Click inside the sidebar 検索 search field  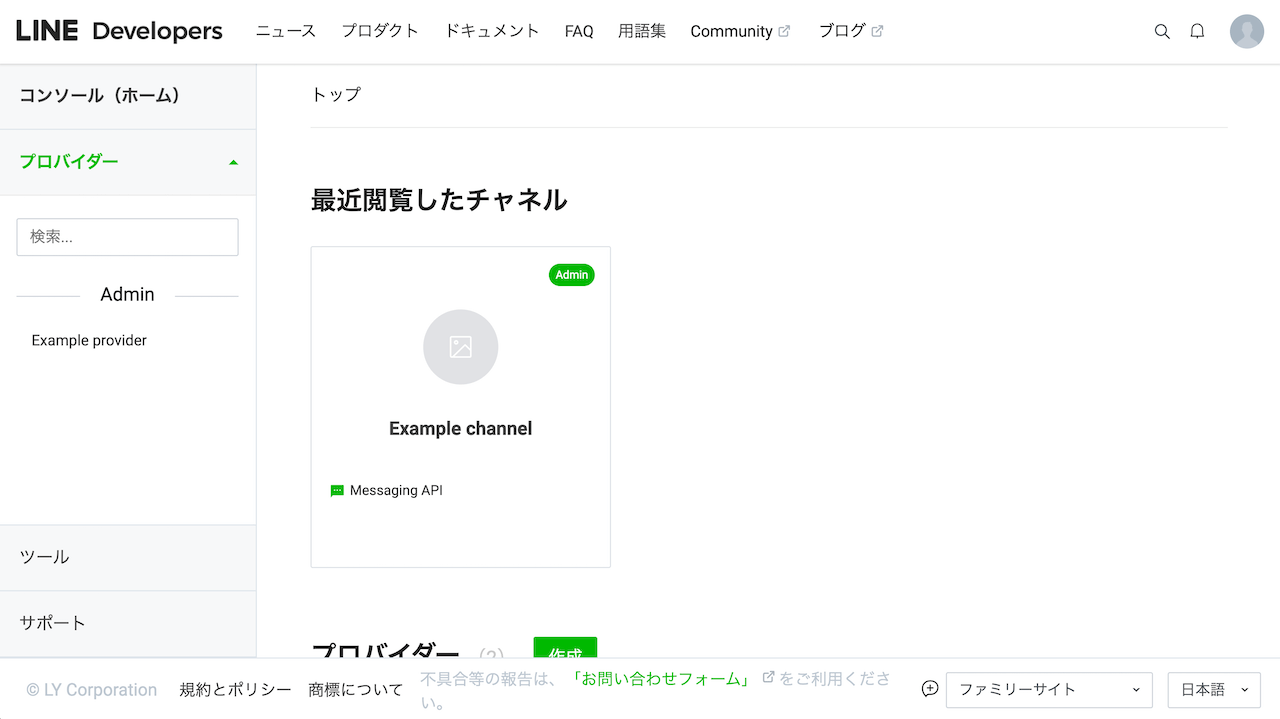click(x=127, y=237)
